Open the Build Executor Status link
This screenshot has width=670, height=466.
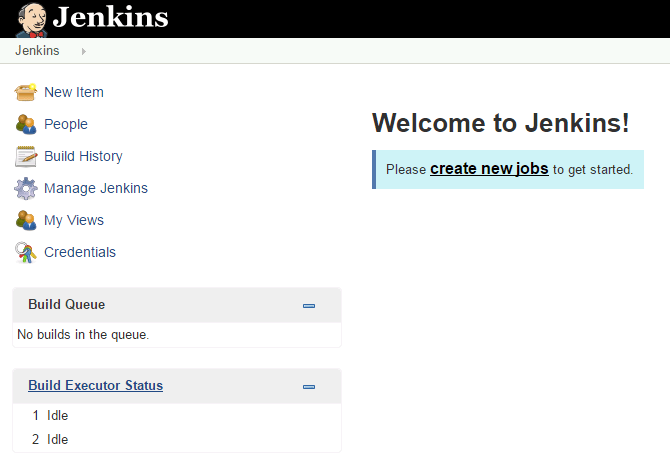(95, 385)
